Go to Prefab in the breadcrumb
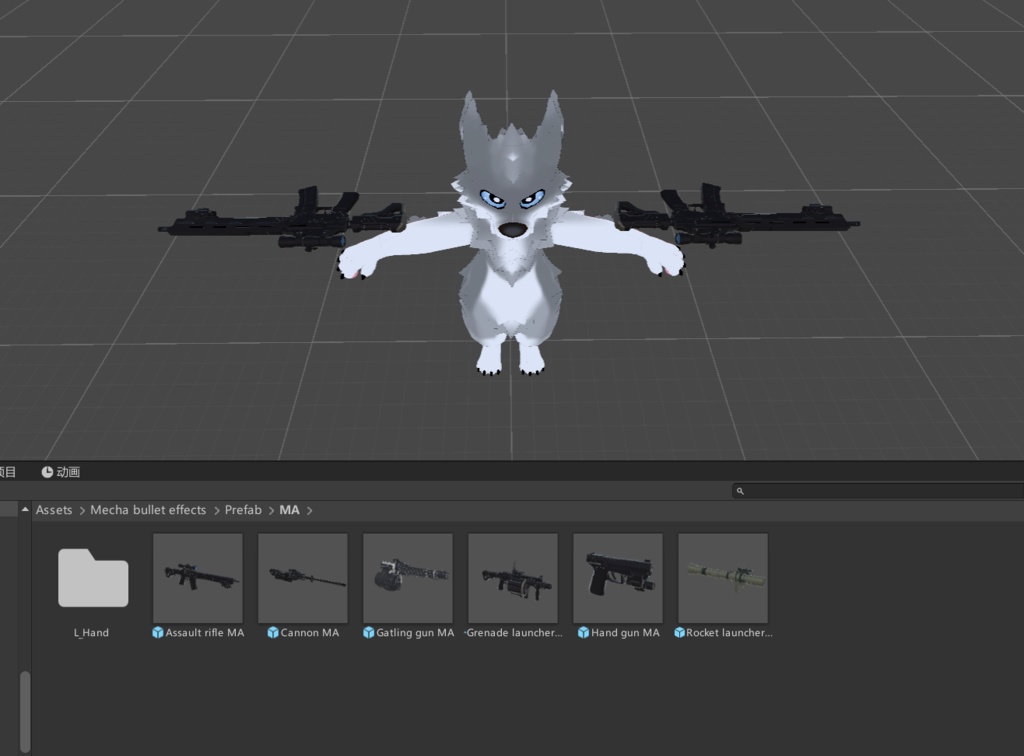1024x756 pixels. pyautogui.click(x=243, y=510)
